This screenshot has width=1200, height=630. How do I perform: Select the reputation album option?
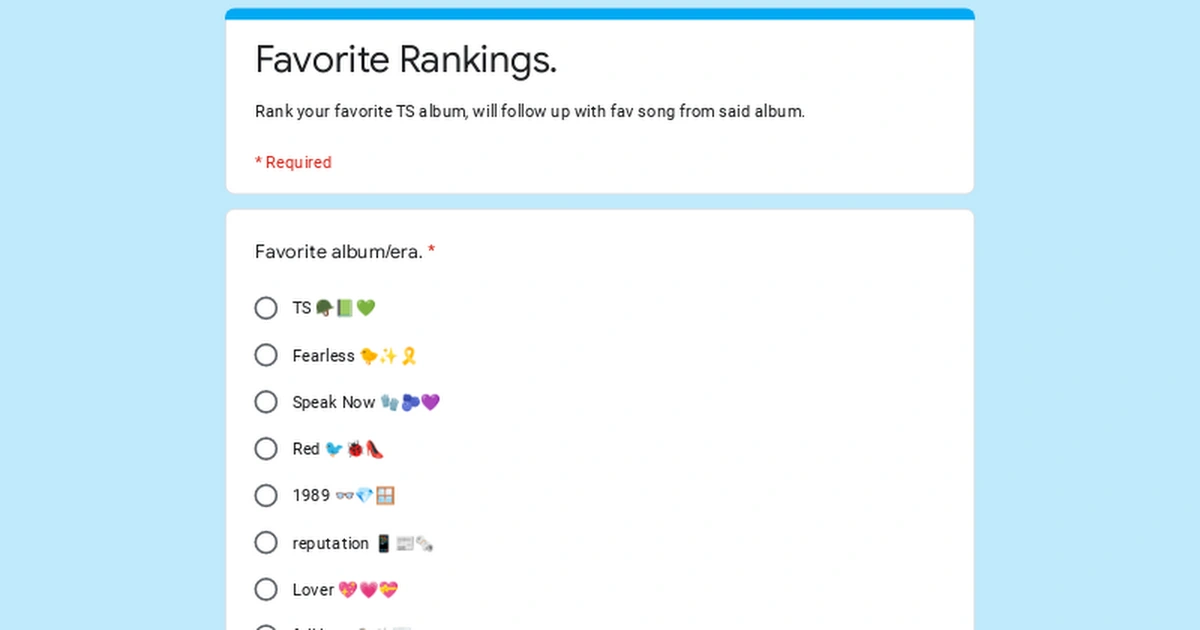tap(266, 542)
